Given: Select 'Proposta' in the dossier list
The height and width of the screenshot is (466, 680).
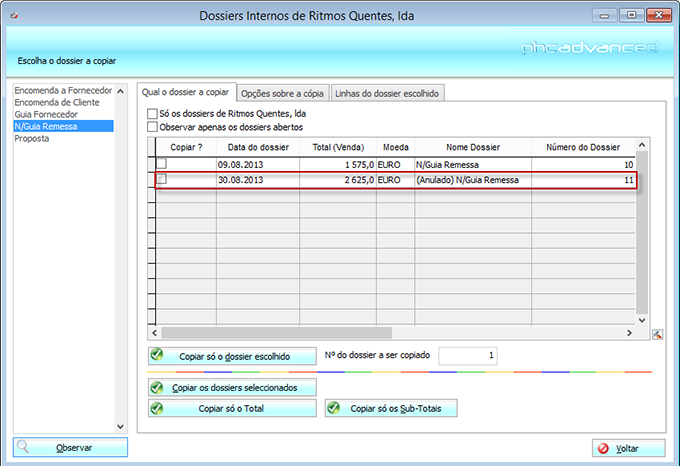Looking at the screenshot, I should pyautogui.click(x=63, y=138).
